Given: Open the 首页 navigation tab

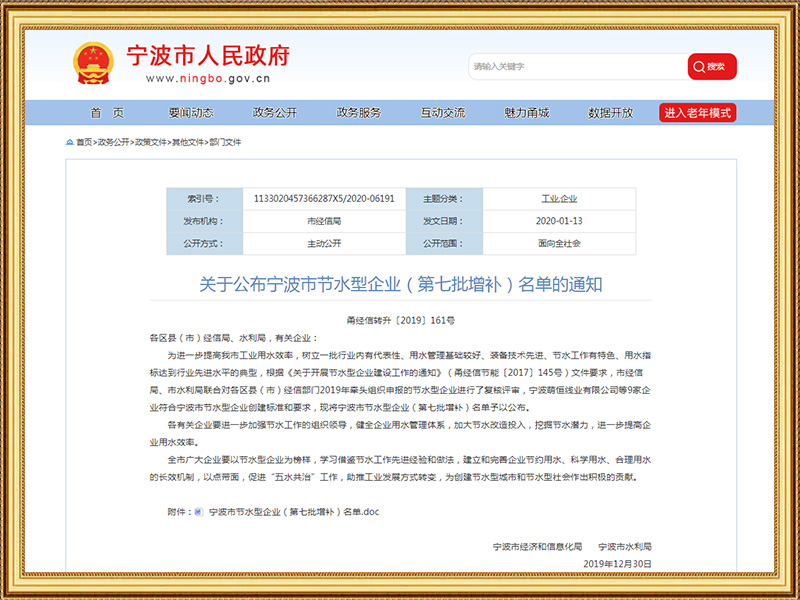Looking at the screenshot, I should pos(107,113).
